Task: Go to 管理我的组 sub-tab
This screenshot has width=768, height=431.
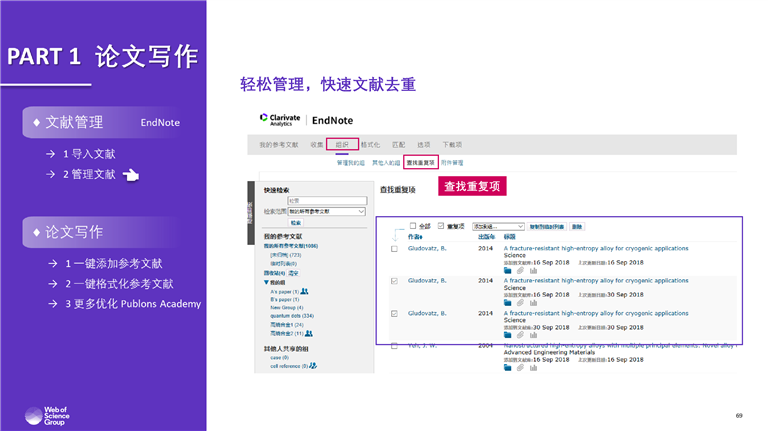Action: tap(351, 163)
